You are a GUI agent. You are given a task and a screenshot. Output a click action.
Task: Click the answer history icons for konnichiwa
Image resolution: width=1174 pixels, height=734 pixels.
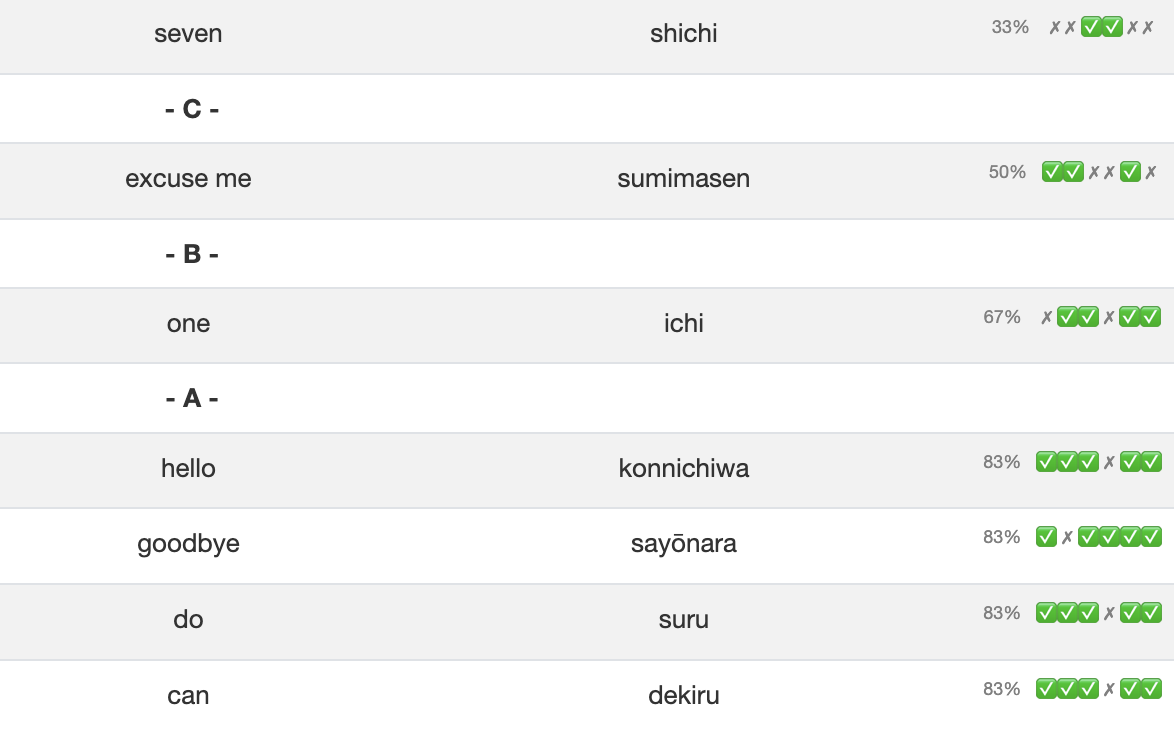(1099, 462)
